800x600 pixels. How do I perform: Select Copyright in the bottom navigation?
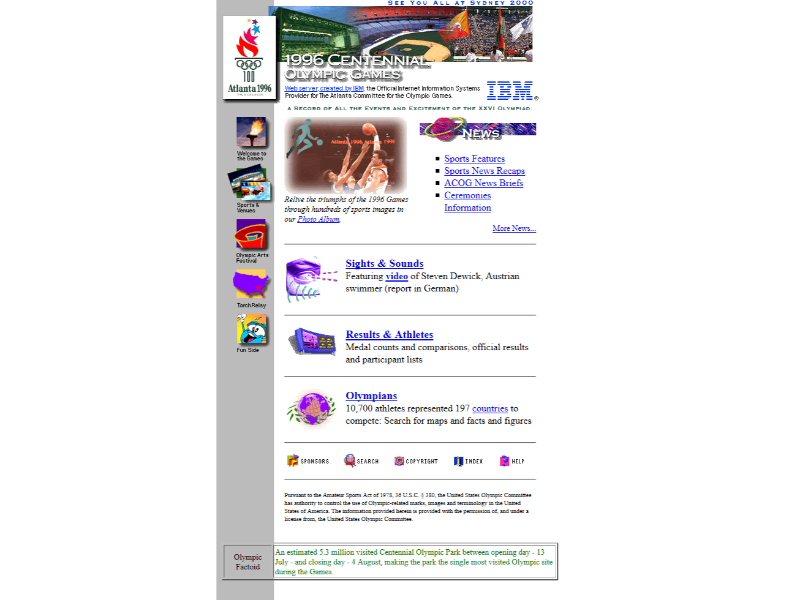[416, 461]
